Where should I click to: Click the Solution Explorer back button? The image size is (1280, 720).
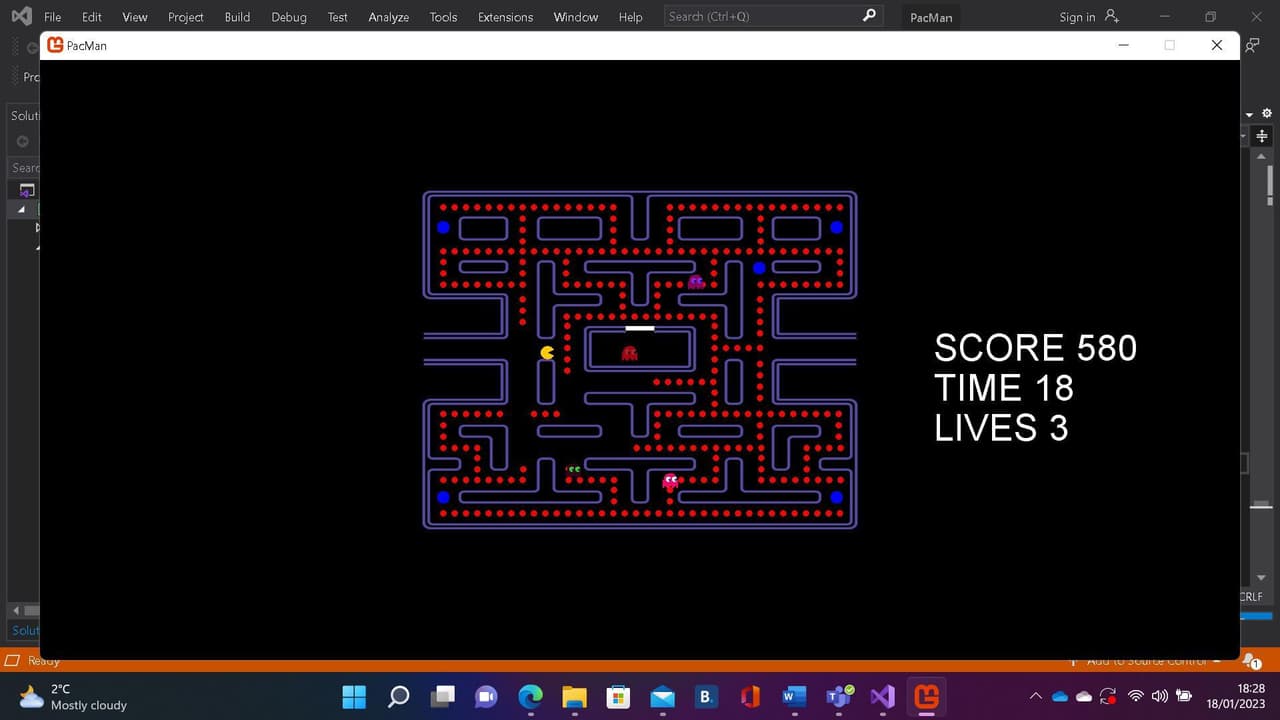pos(22,140)
